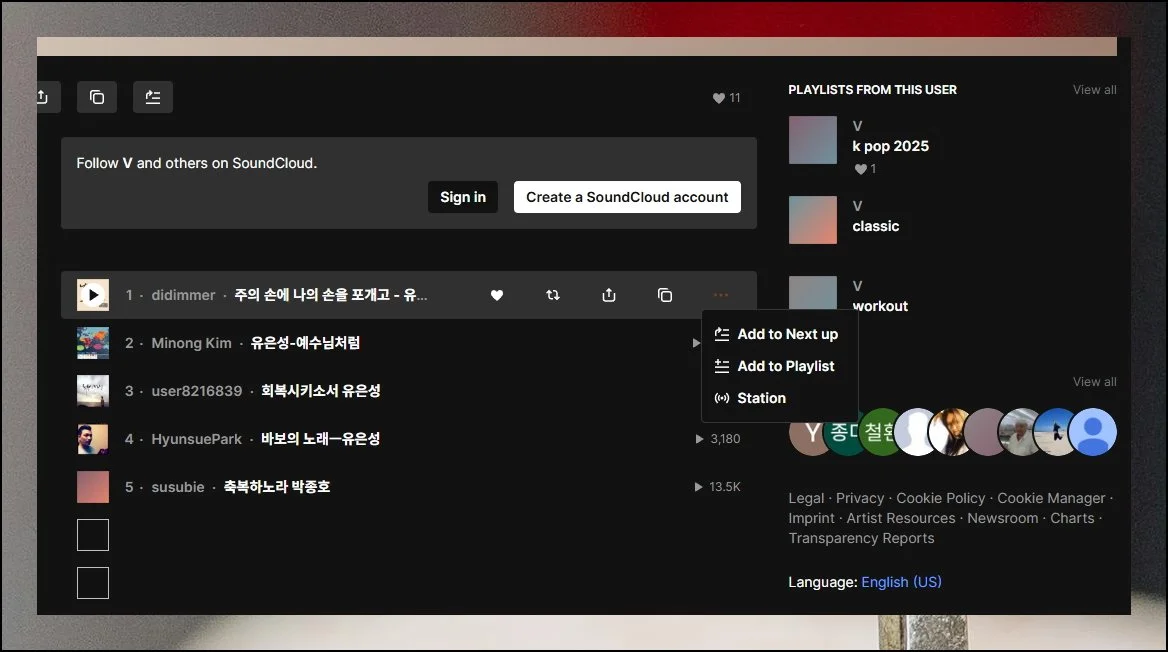This screenshot has height=652, width=1168.
Task: Open the workout playlist
Action: [x=880, y=306]
